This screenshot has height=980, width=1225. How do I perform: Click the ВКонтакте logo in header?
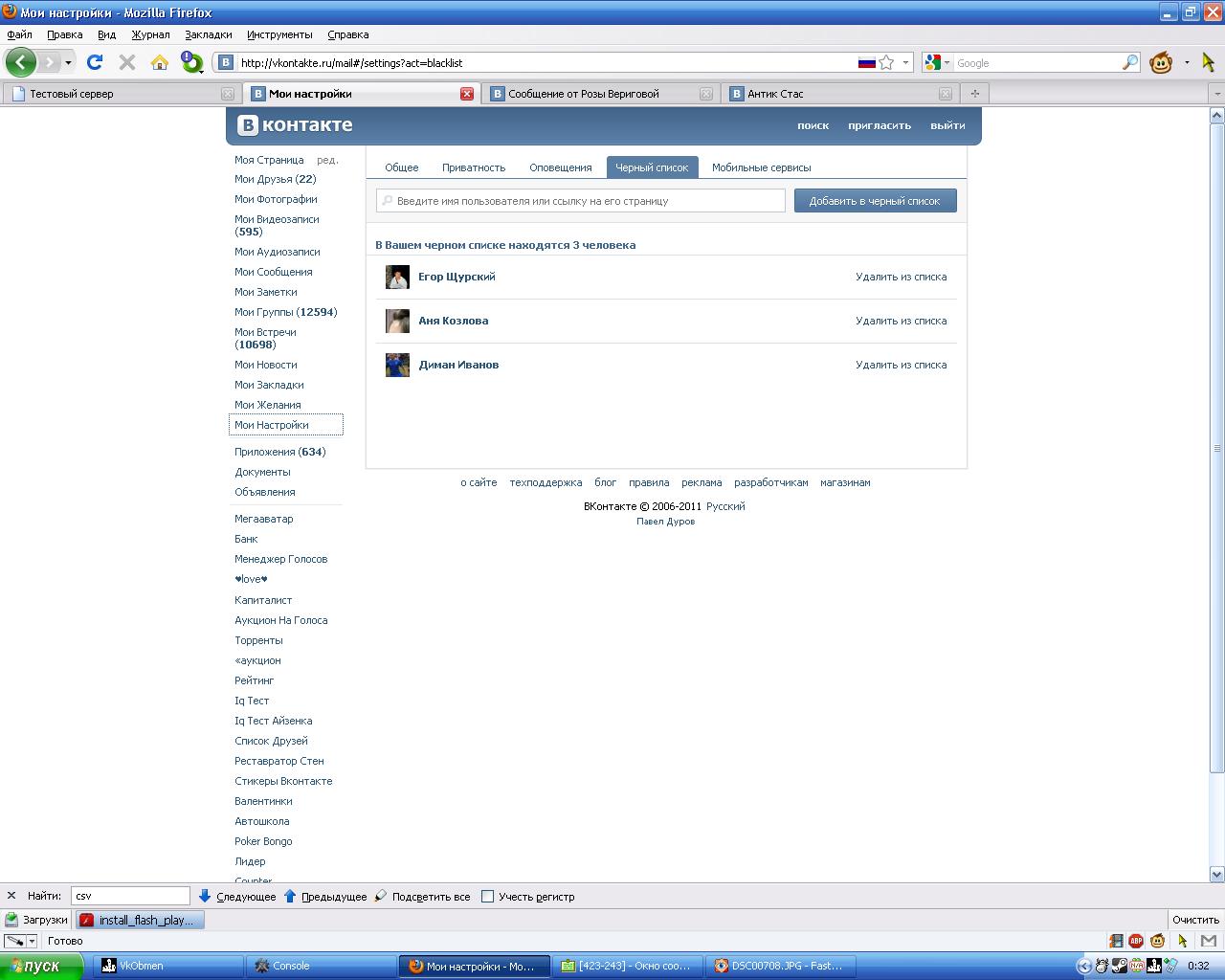295,124
